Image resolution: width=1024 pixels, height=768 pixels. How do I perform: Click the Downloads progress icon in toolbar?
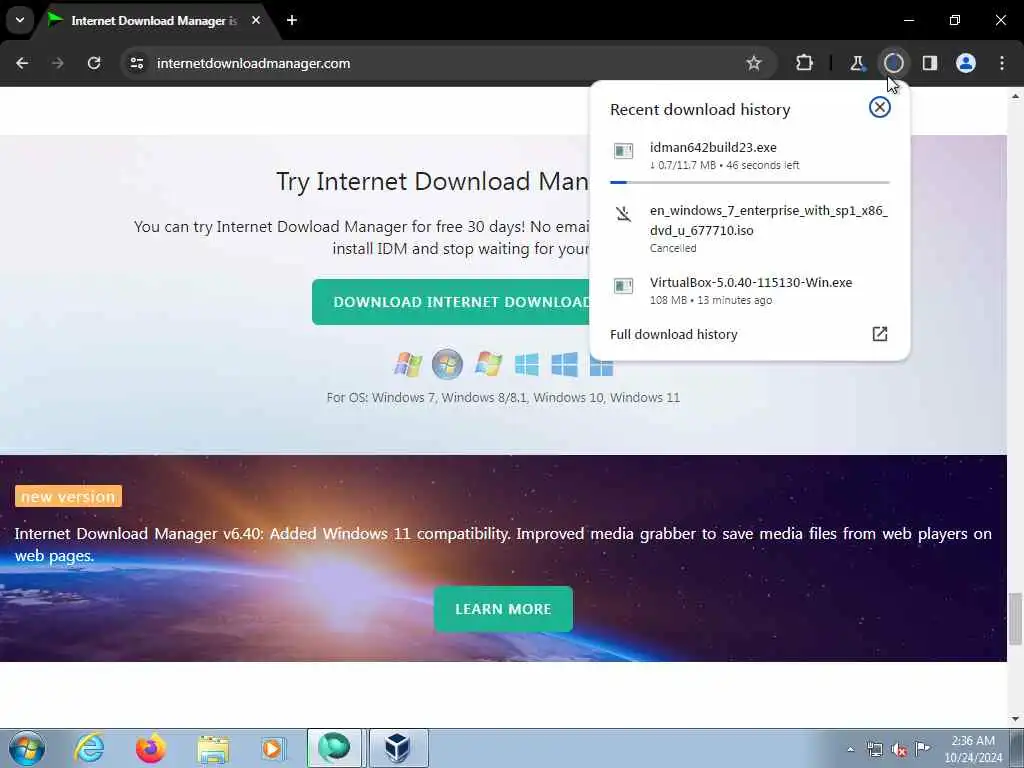point(893,63)
